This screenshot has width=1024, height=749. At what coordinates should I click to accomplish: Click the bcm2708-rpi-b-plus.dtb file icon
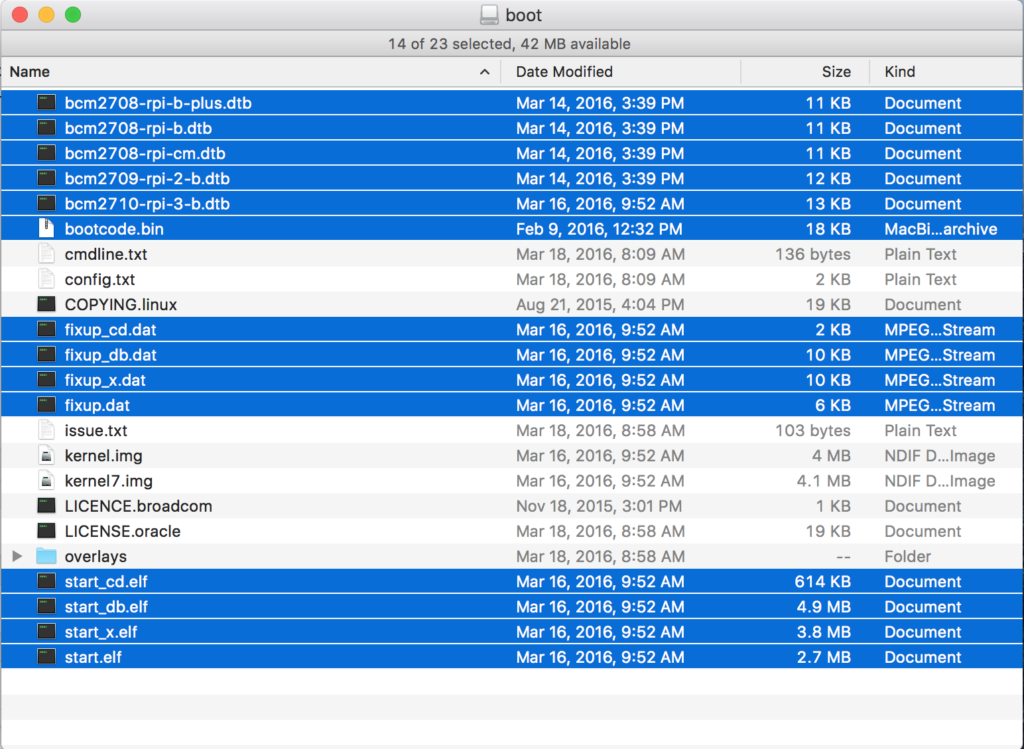point(46,103)
